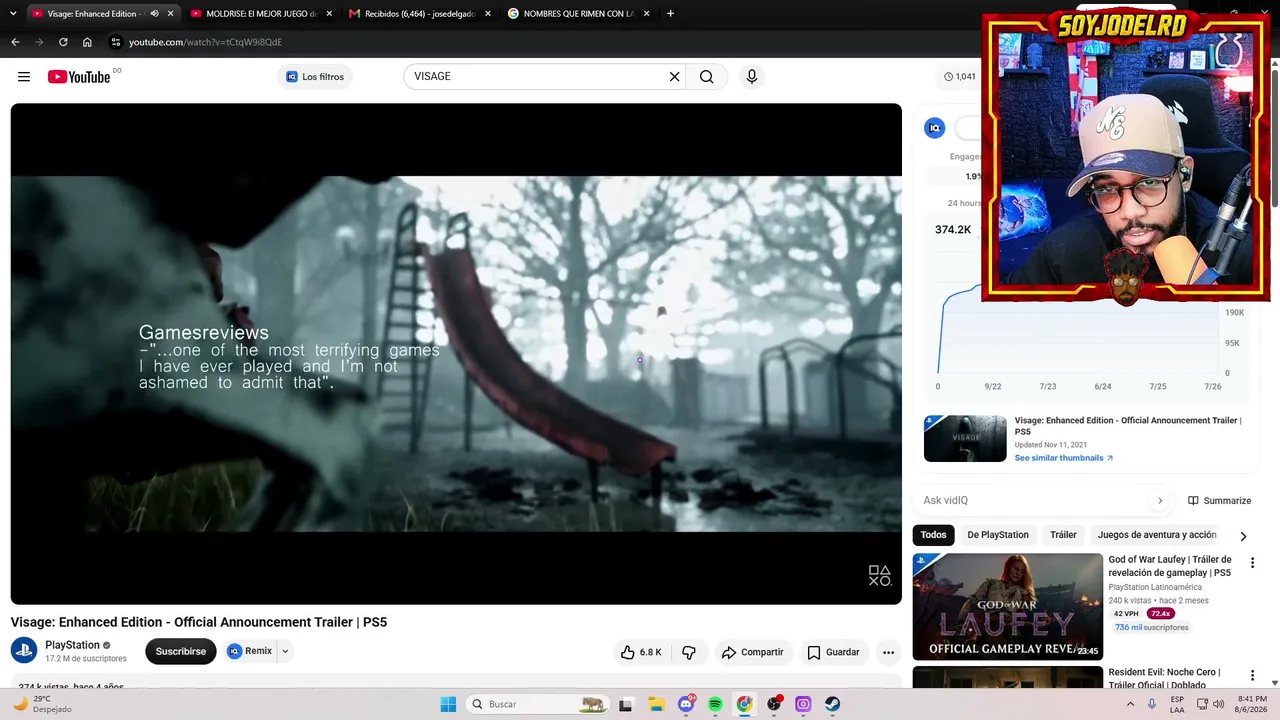Show more filter chips with the right arrow
Viewport: 1280px width, 720px height.
click(1243, 536)
